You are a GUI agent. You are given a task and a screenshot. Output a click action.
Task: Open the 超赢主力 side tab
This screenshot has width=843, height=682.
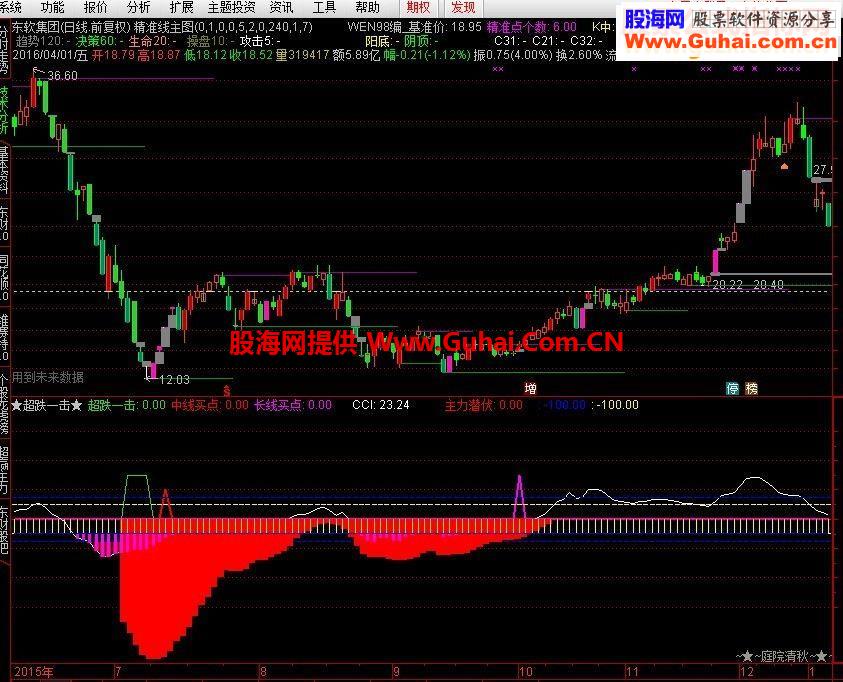point(4,469)
